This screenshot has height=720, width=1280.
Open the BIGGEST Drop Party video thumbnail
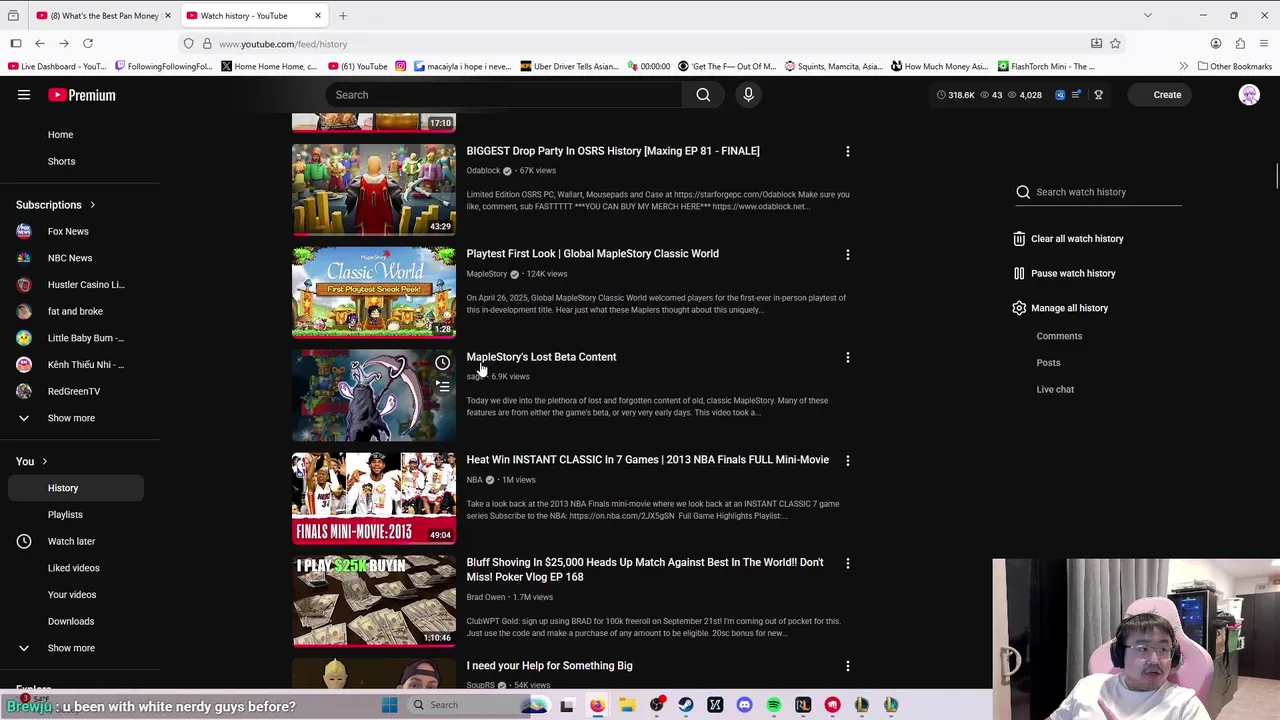pyautogui.click(x=374, y=190)
